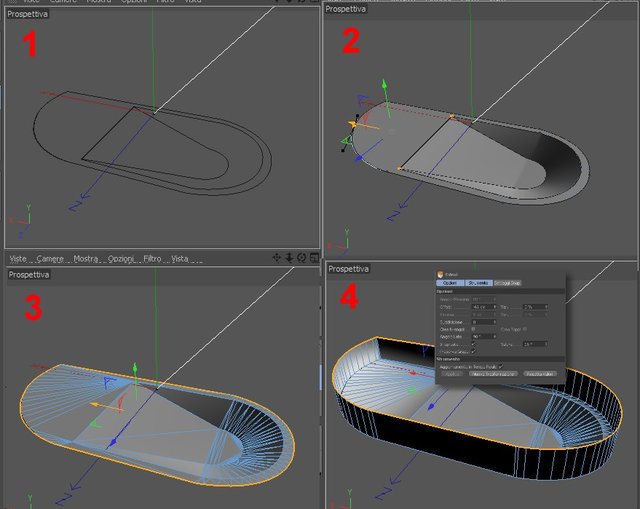The height and width of the screenshot is (509, 640).
Task: Click the orange axis arrow handle in viewport 3
Action: click(95, 405)
